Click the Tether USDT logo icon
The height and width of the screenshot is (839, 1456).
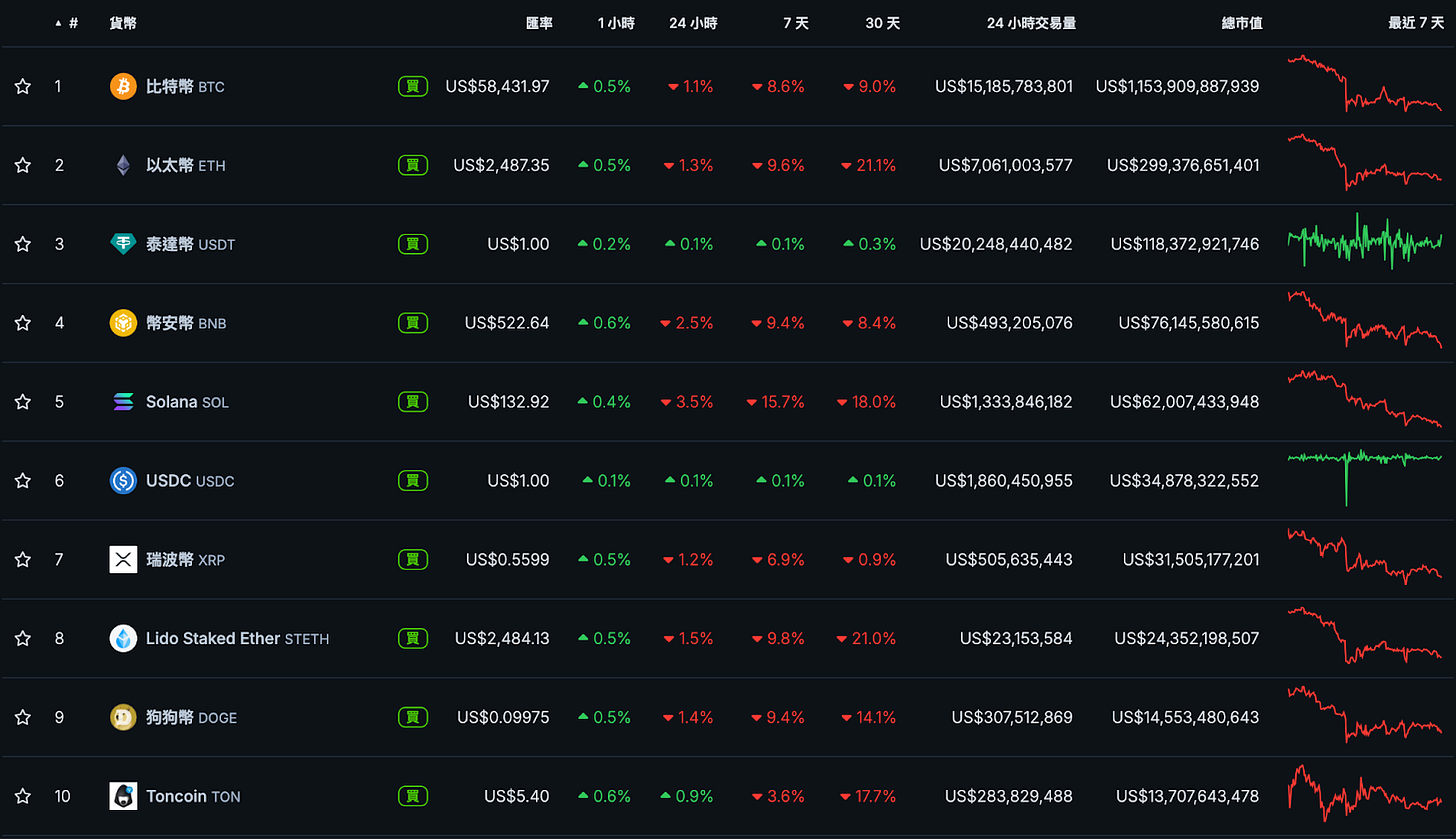pos(123,244)
